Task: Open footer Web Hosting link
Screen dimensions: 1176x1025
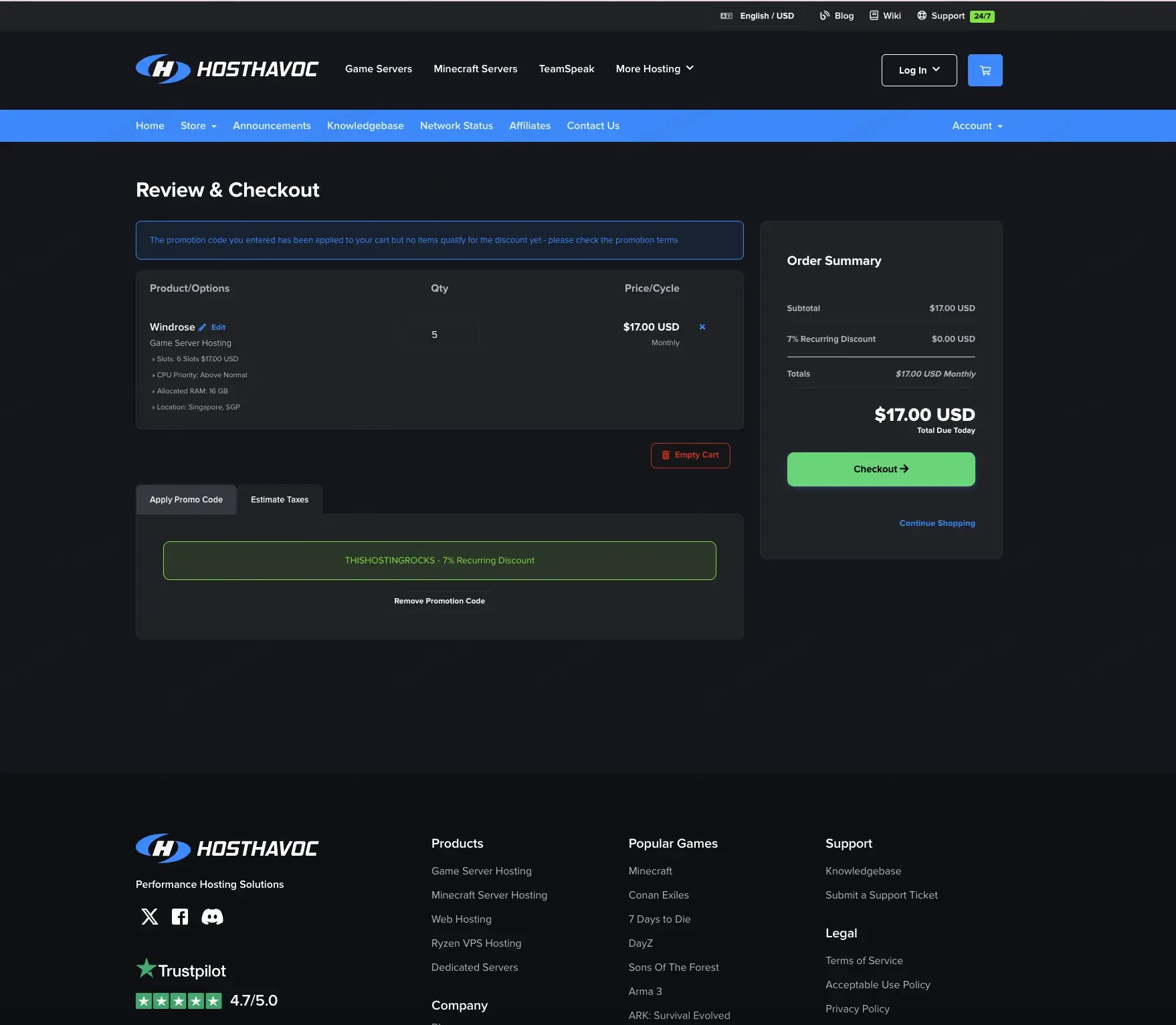Action: [462, 919]
